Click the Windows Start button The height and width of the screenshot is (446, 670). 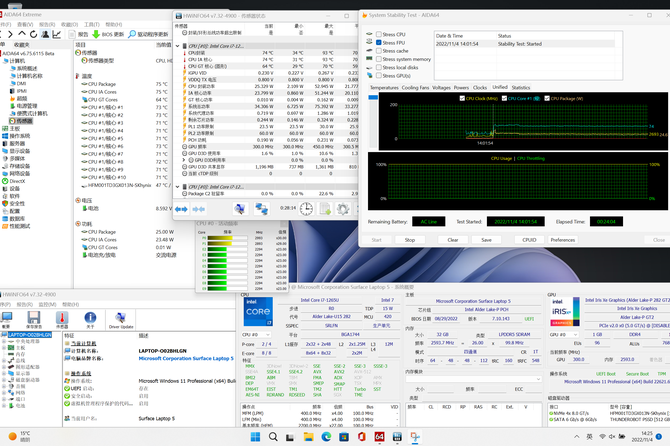(x=255, y=437)
